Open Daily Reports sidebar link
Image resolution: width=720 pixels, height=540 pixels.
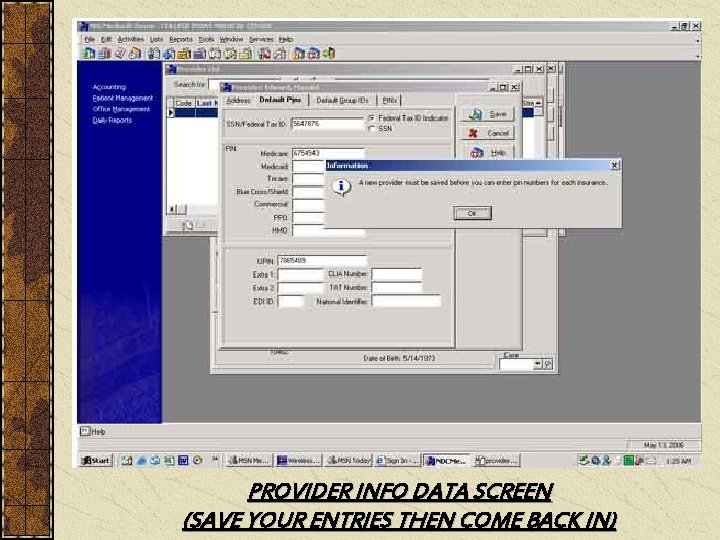tap(112, 120)
